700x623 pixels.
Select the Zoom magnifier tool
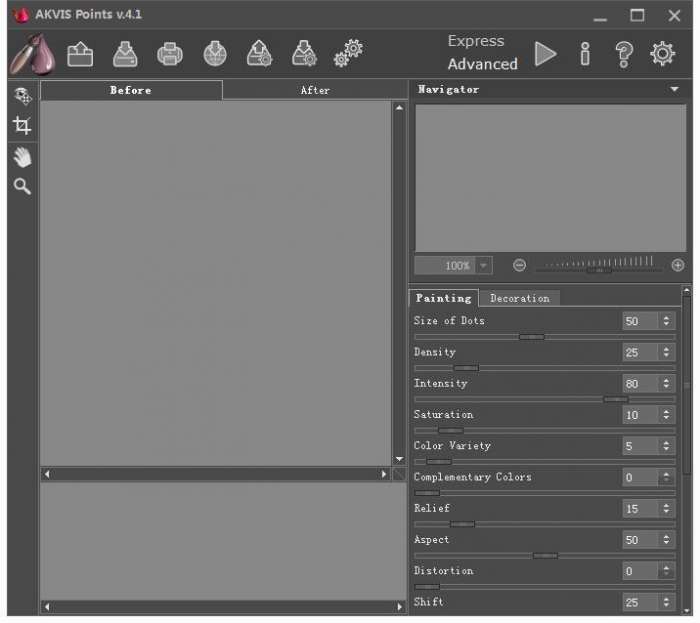[22, 186]
